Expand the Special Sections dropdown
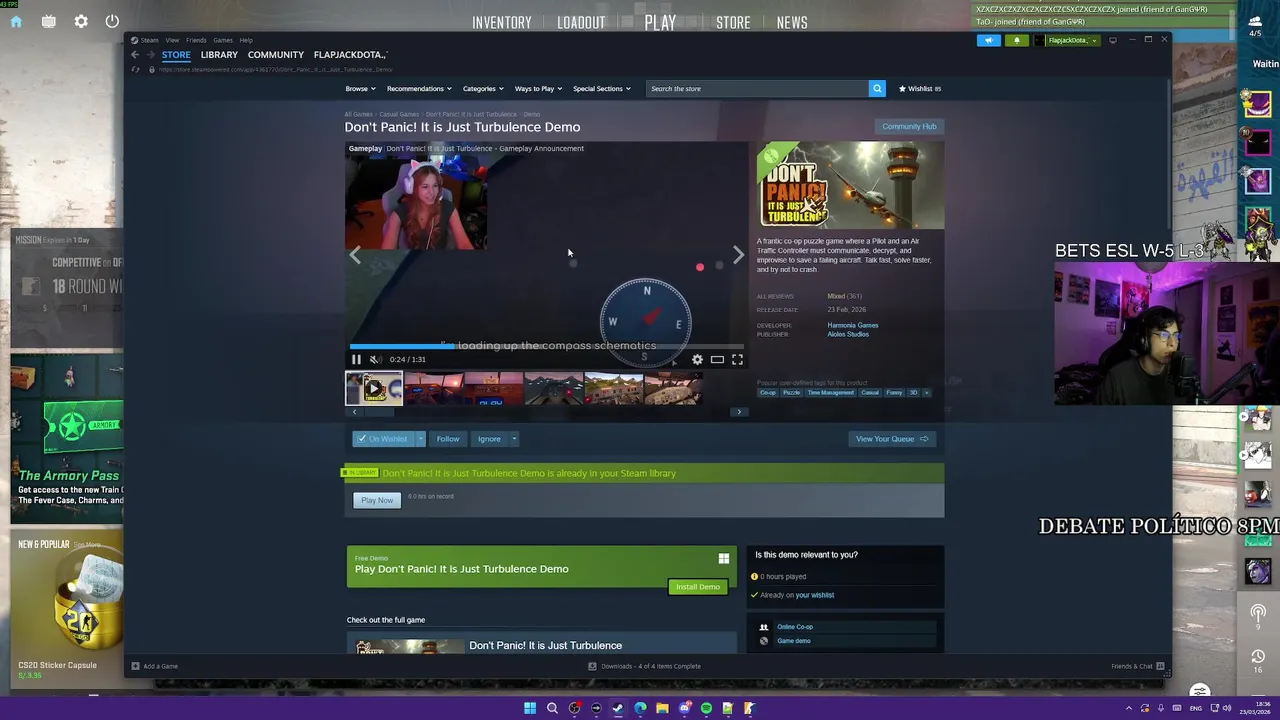The height and width of the screenshot is (720, 1280). pos(602,88)
